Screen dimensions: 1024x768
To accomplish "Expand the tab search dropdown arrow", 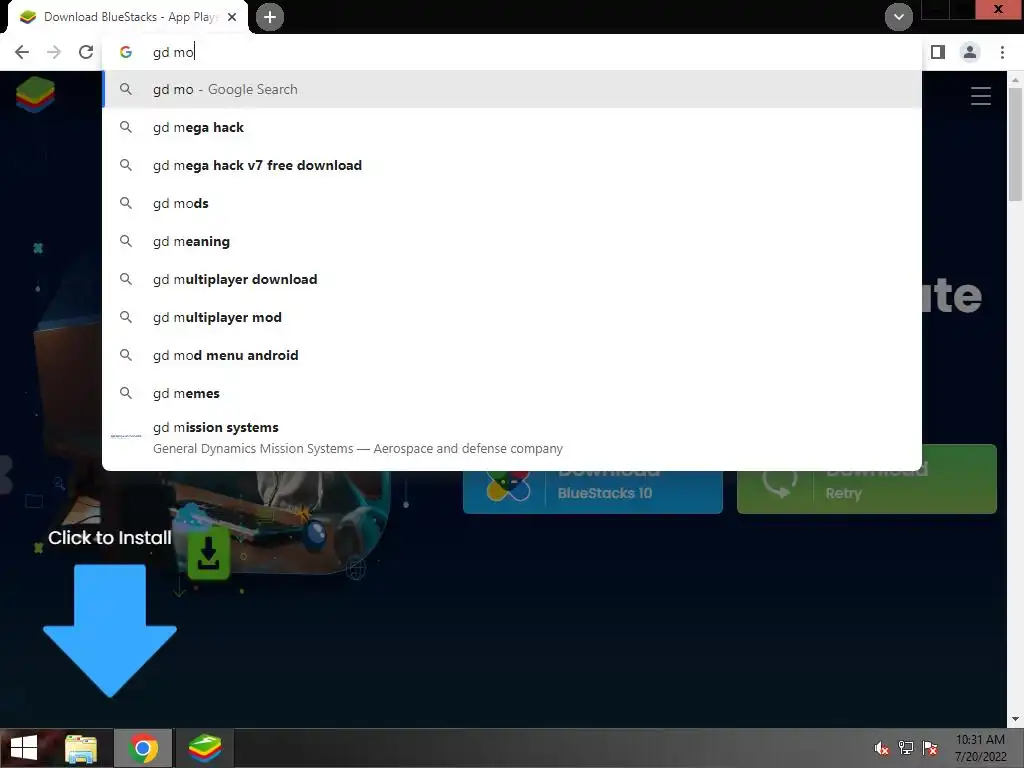I will click(899, 17).
